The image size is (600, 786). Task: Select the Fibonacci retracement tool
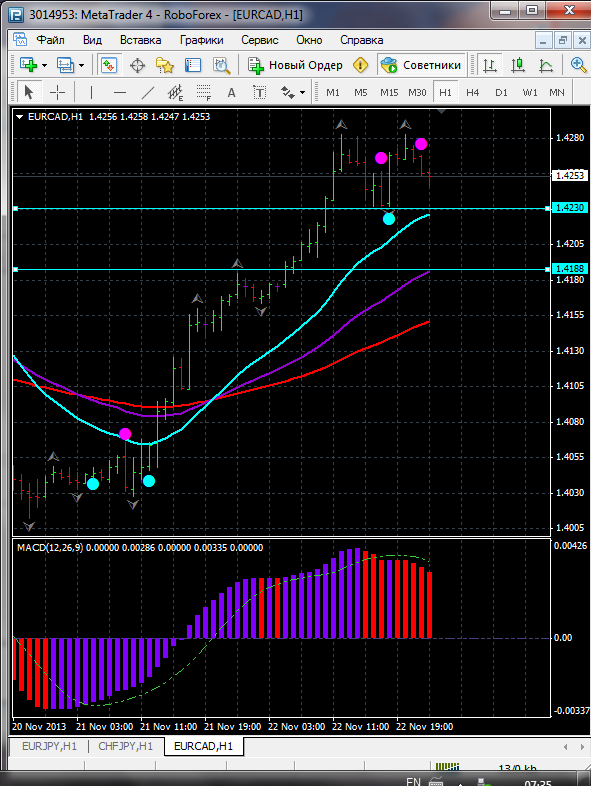pyautogui.click(x=204, y=92)
